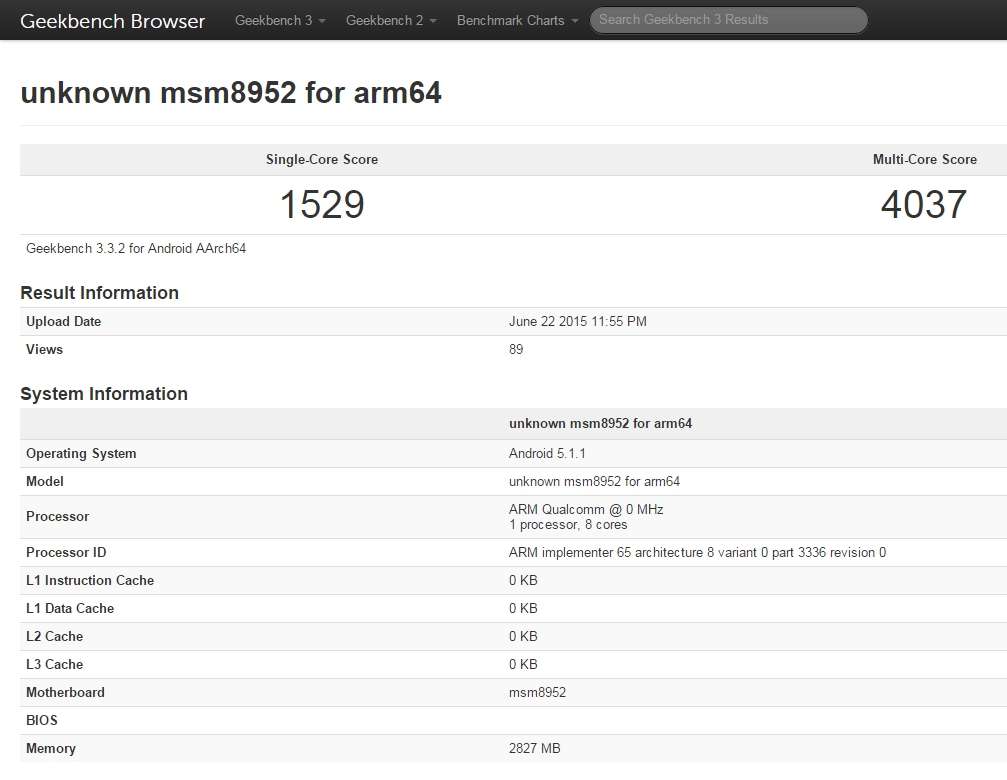Click the Processor ID label
Image resolution: width=1007 pixels, height=780 pixels.
pos(66,552)
